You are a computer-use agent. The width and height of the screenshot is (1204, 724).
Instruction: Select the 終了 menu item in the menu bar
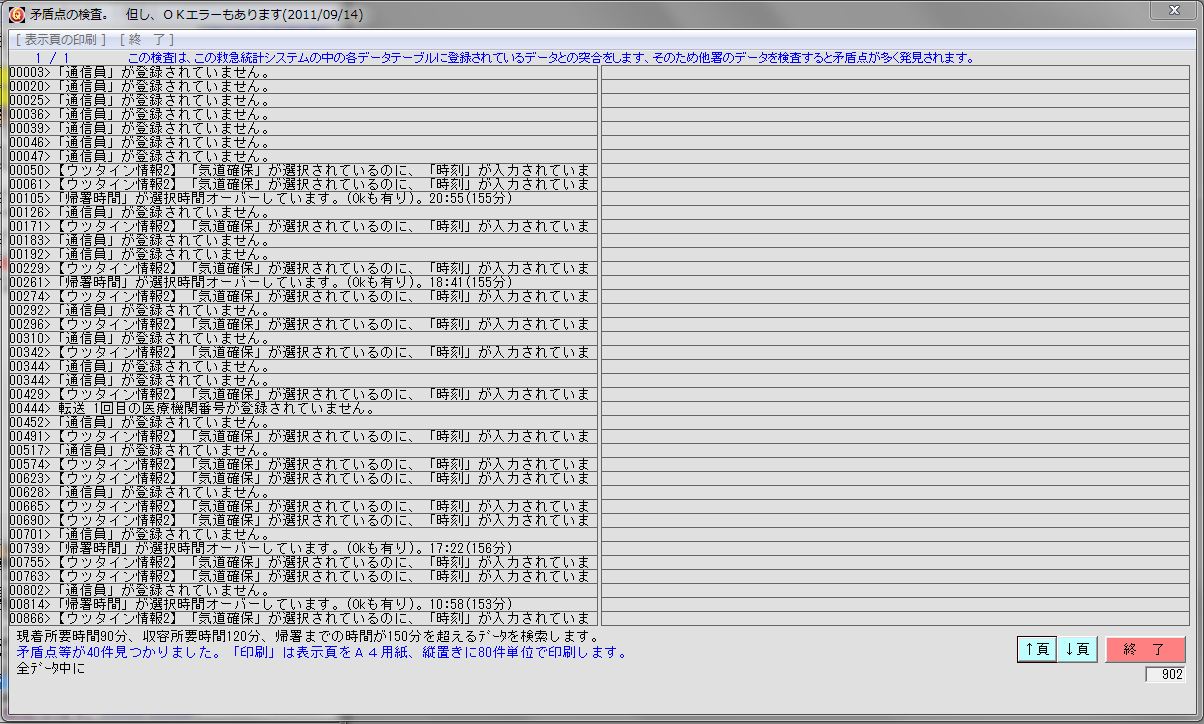click(146, 39)
